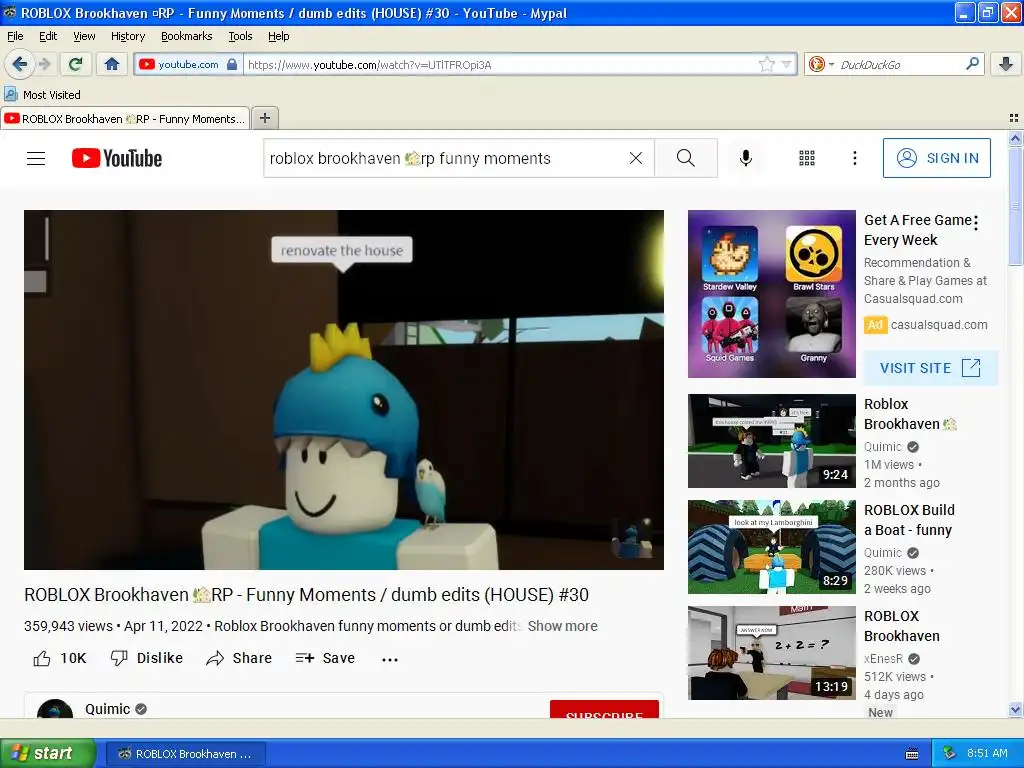The height and width of the screenshot is (768, 1024).
Task: Click the youtube.com site identity label
Action: pyautogui.click(x=188, y=64)
